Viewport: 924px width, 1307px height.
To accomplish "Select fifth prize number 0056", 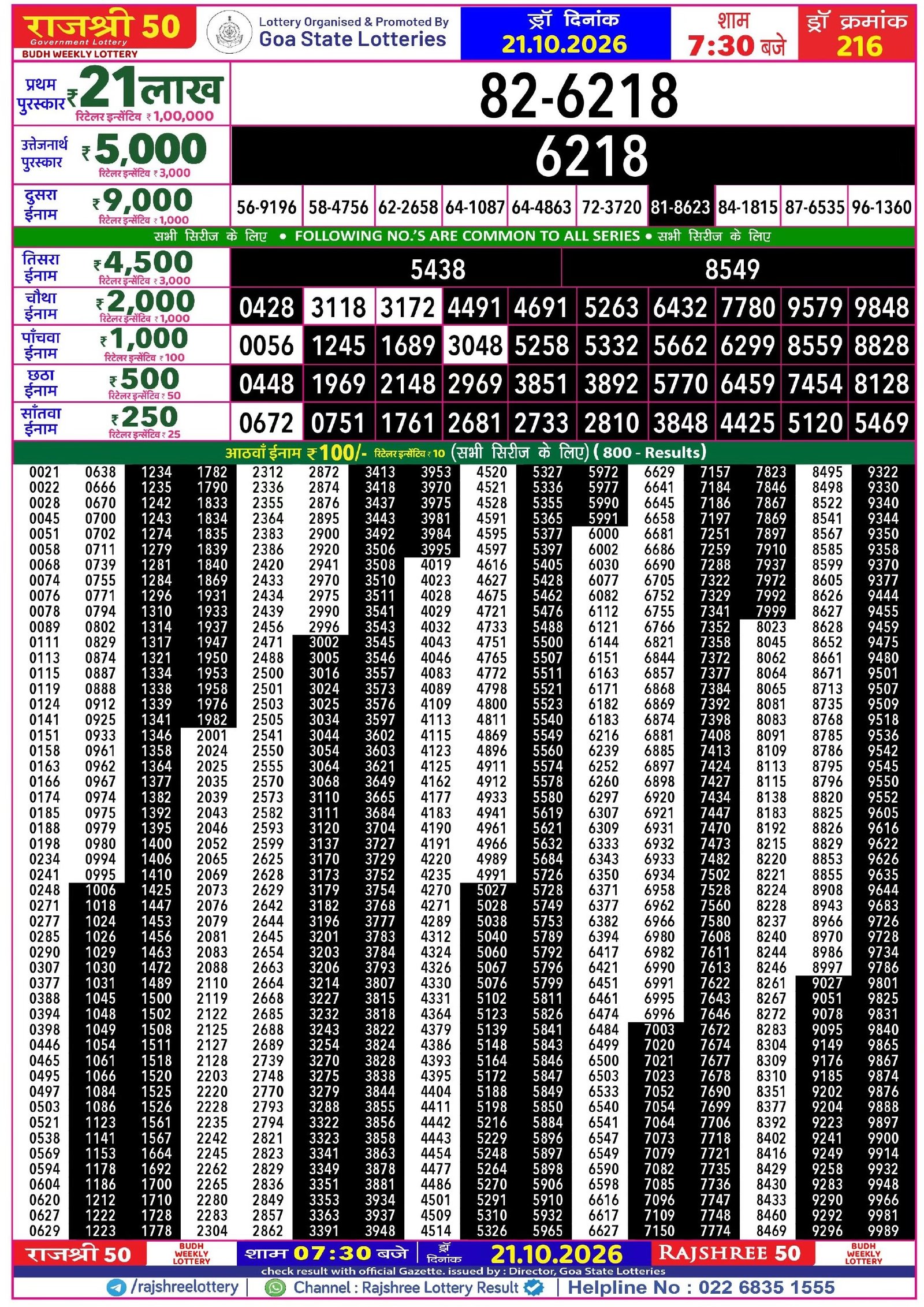I will point(266,346).
